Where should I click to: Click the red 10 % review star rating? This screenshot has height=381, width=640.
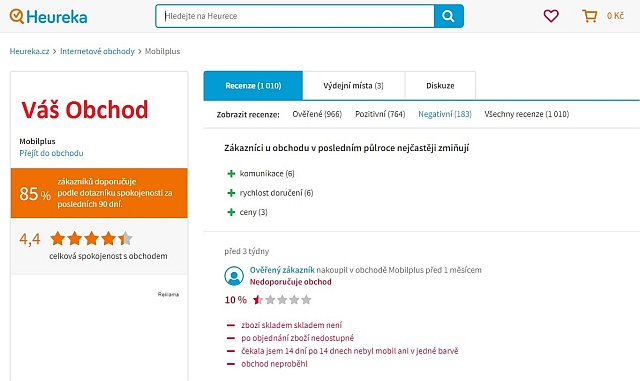[x=282, y=300]
